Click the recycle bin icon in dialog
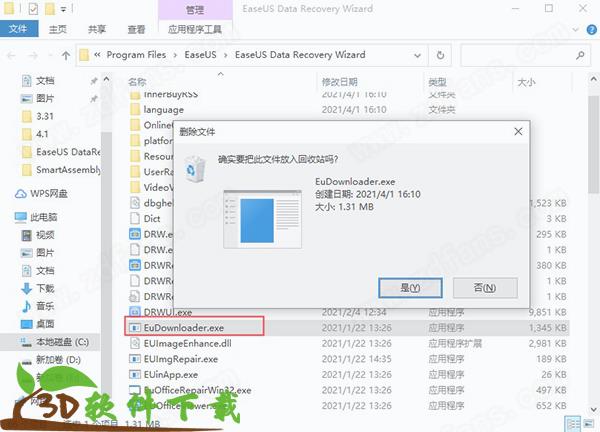 [195, 169]
